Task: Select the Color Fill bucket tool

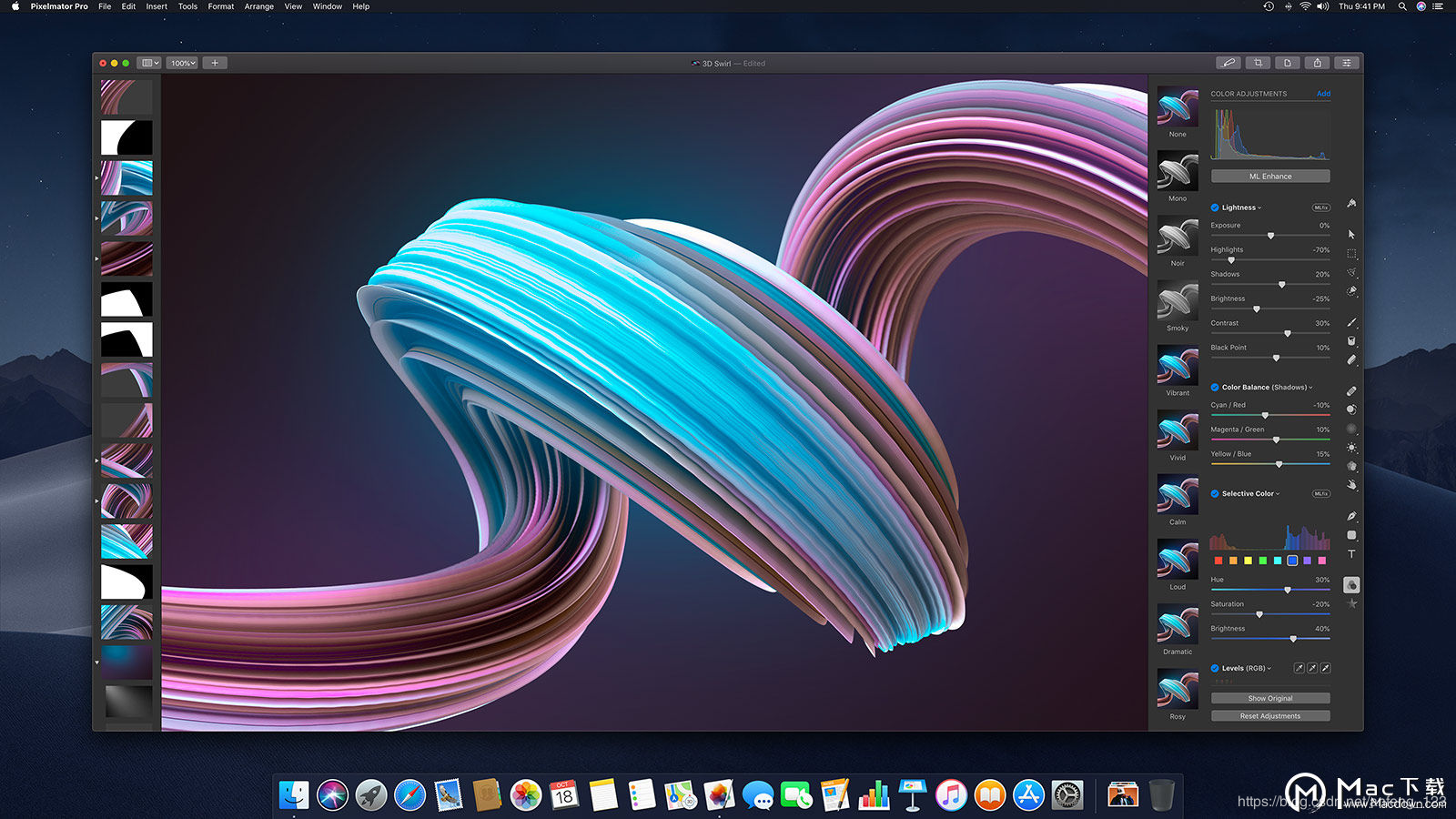Action: click(x=1351, y=341)
